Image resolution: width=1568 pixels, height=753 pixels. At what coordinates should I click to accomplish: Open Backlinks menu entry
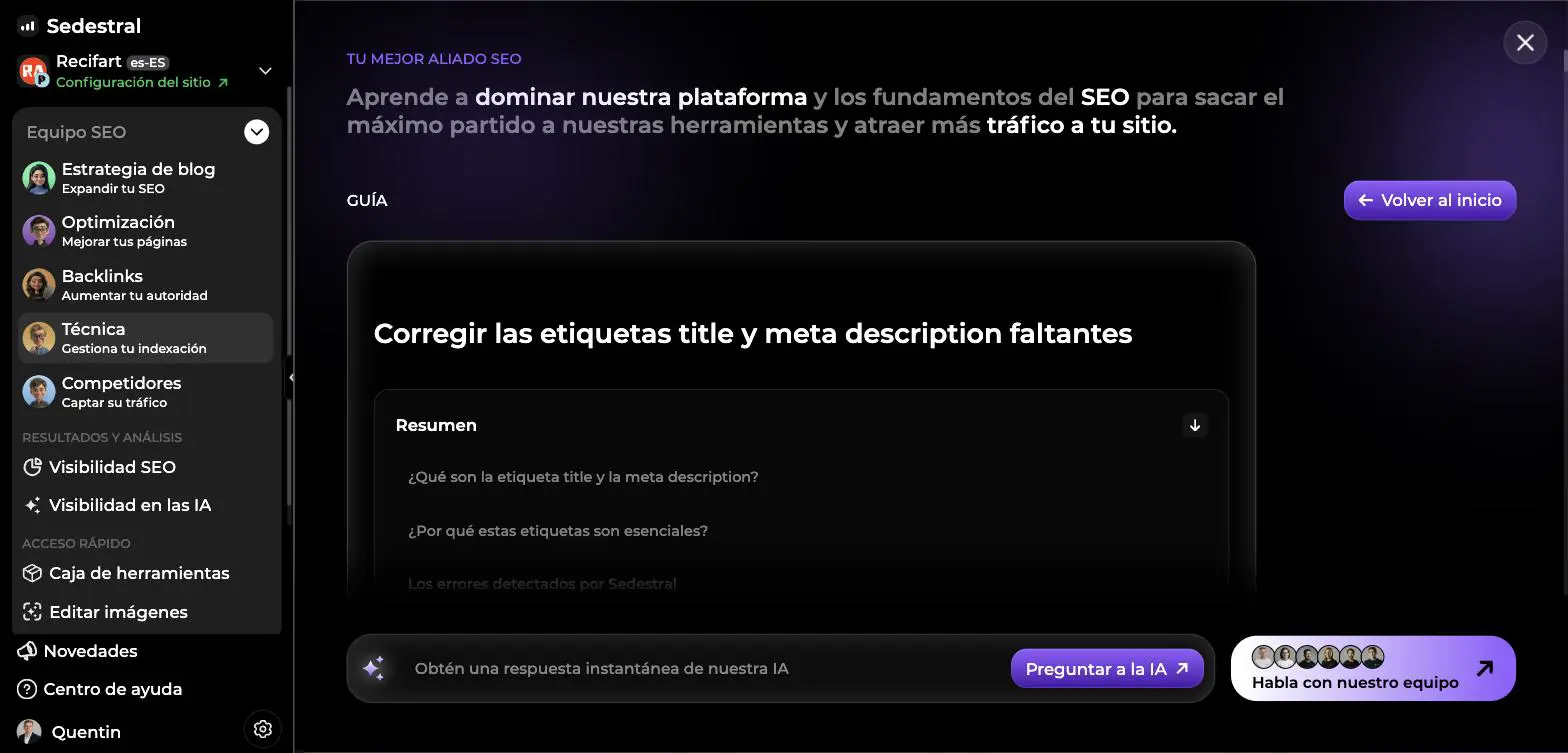pyautogui.click(x=146, y=285)
